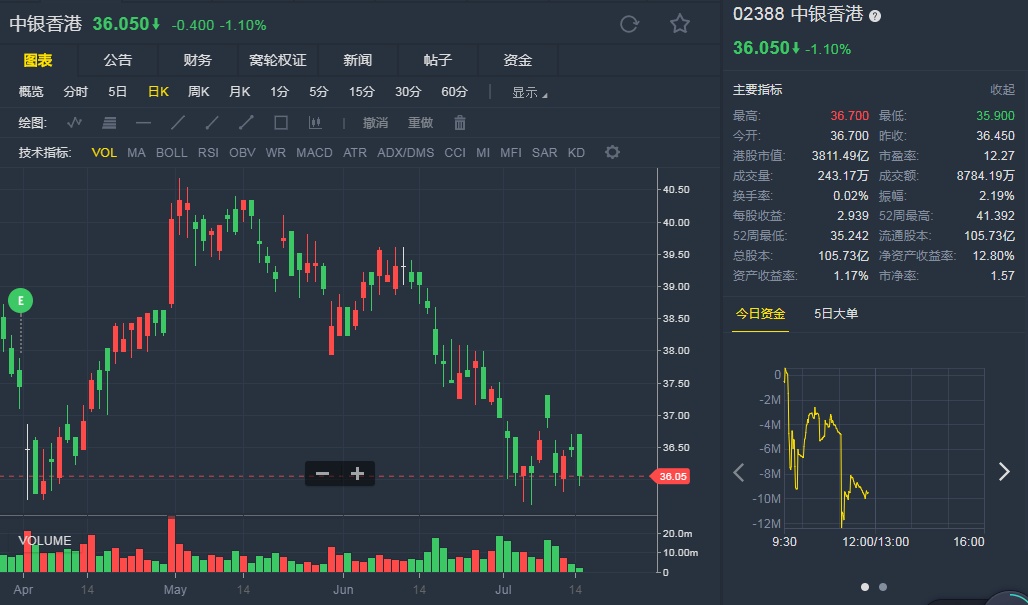Click the refresh icon beside the stock price
This screenshot has width=1028, height=605.
click(x=629, y=24)
